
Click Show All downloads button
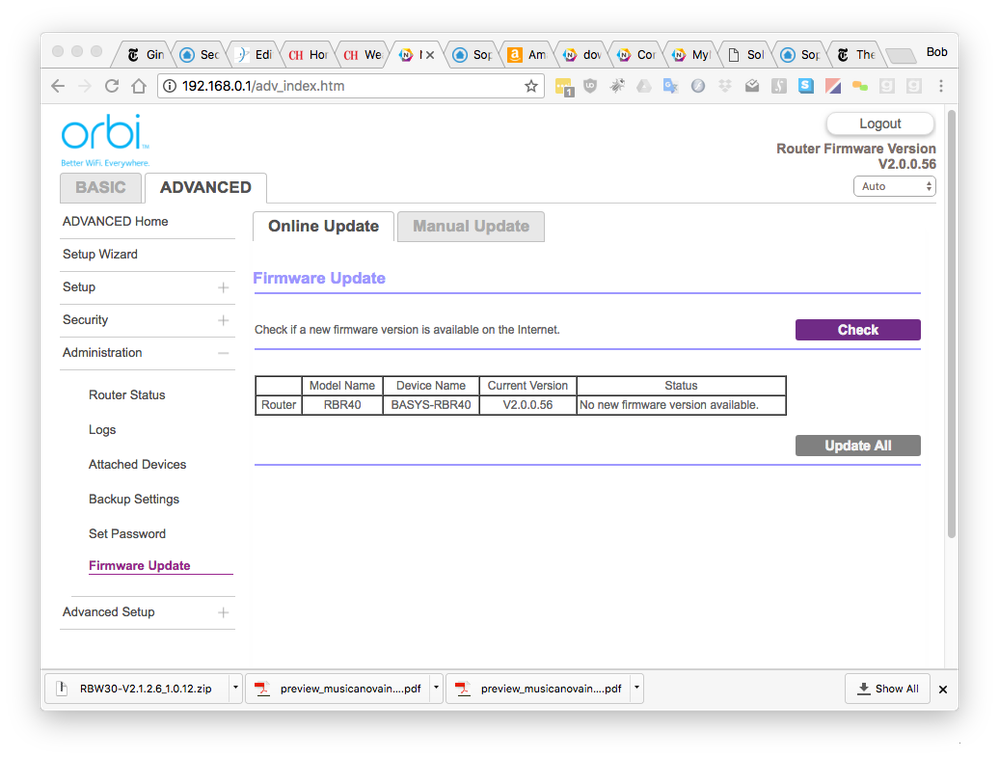point(888,688)
